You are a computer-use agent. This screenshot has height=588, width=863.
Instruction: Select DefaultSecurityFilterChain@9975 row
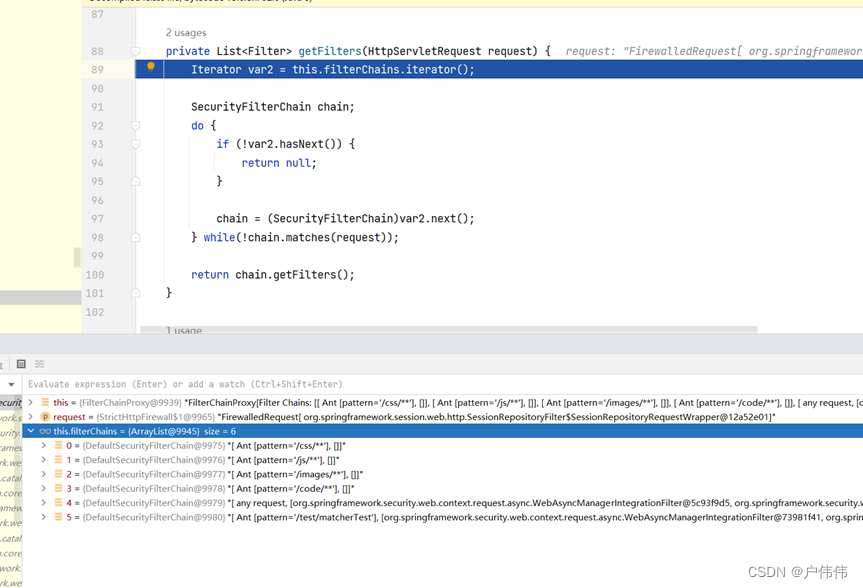point(443,445)
